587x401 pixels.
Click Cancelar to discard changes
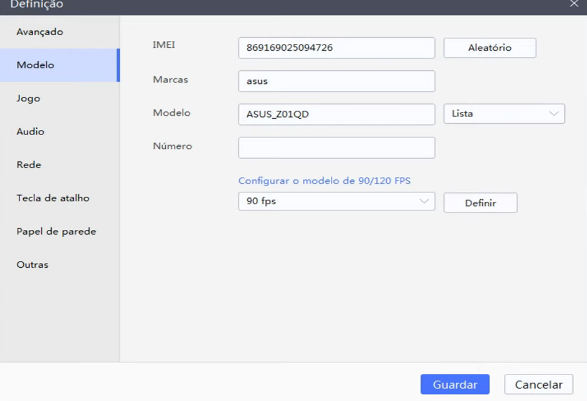(538, 385)
